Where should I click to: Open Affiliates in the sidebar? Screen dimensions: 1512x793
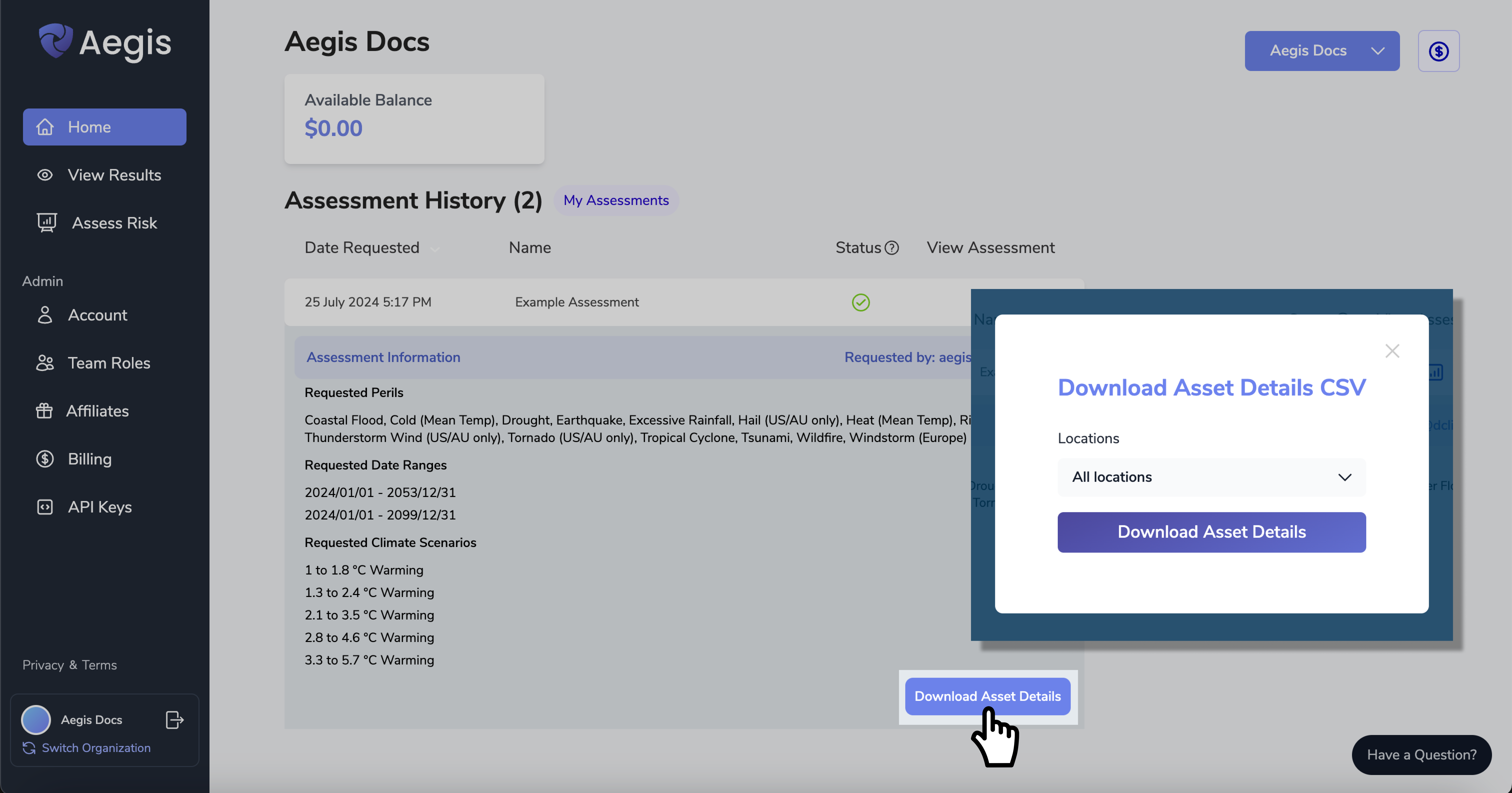(82, 411)
